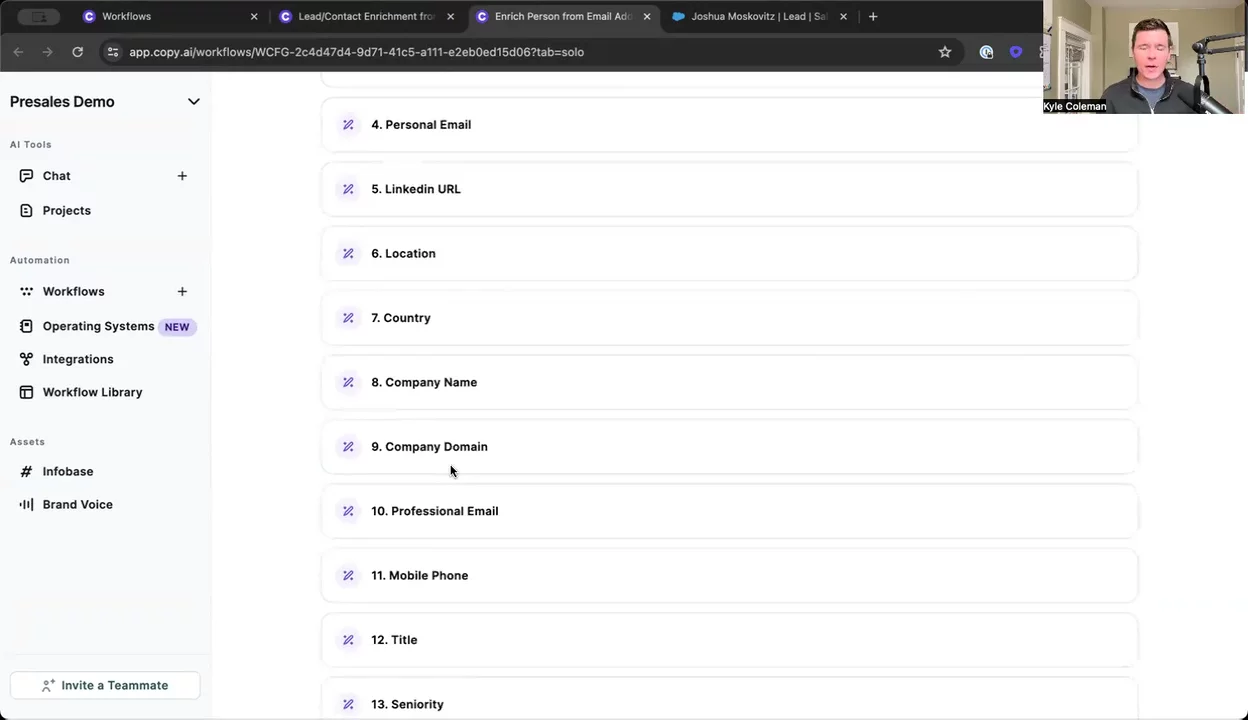This screenshot has width=1248, height=720.
Task: Open Operating Systems in the sidebar
Action: point(98,327)
